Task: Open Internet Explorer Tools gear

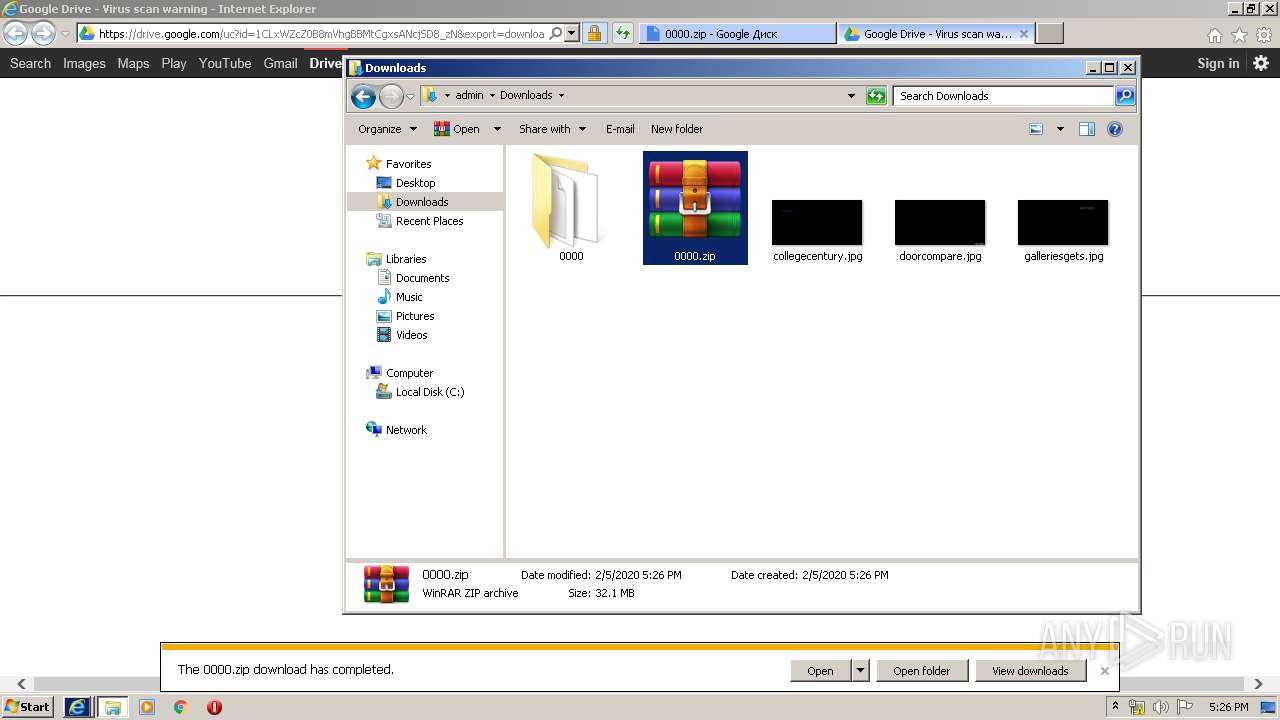Action: (1263, 35)
